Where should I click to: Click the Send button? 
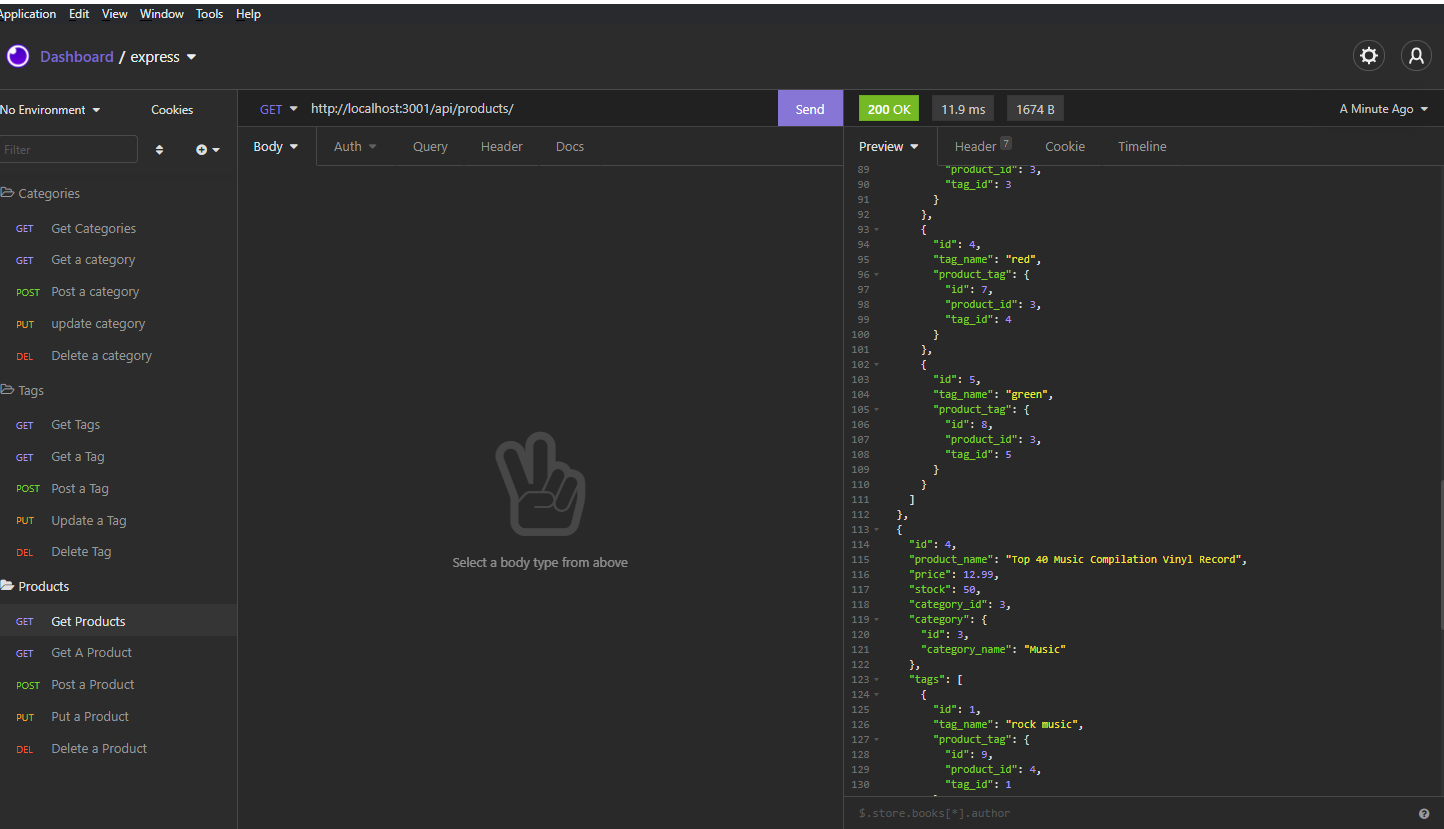click(x=809, y=108)
